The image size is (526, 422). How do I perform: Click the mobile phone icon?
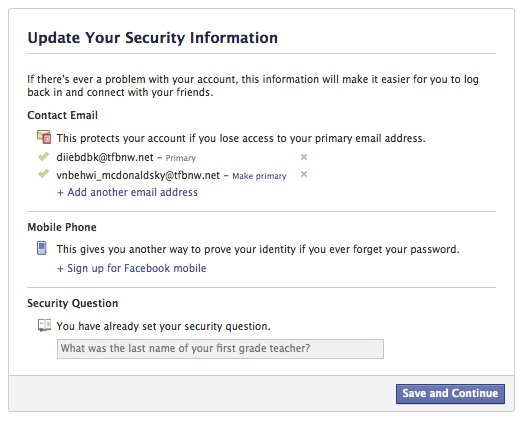tap(42, 248)
